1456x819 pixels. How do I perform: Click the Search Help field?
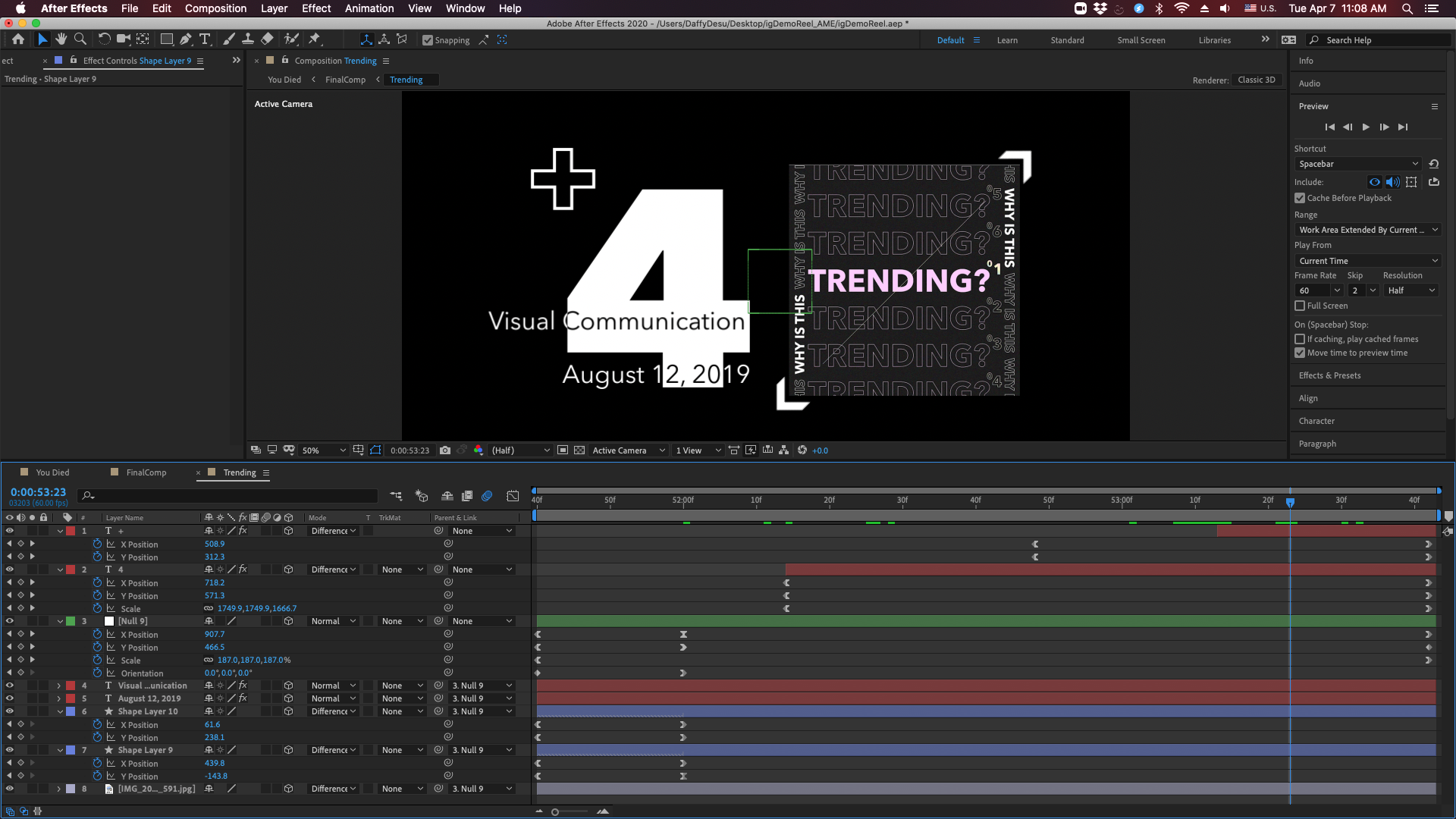pyautogui.click(x=1380, y=40)
